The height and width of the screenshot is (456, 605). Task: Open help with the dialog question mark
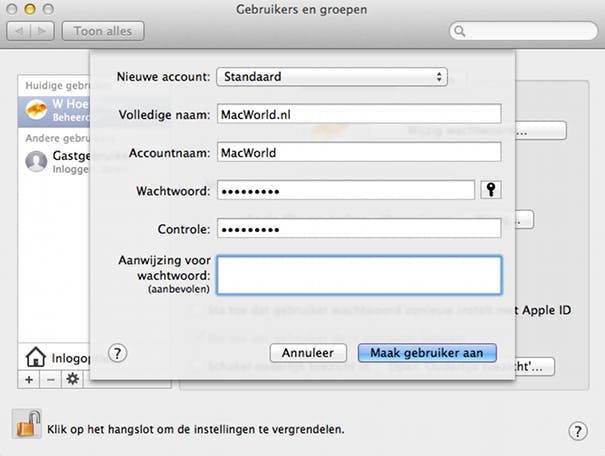[x=118, y=352]
